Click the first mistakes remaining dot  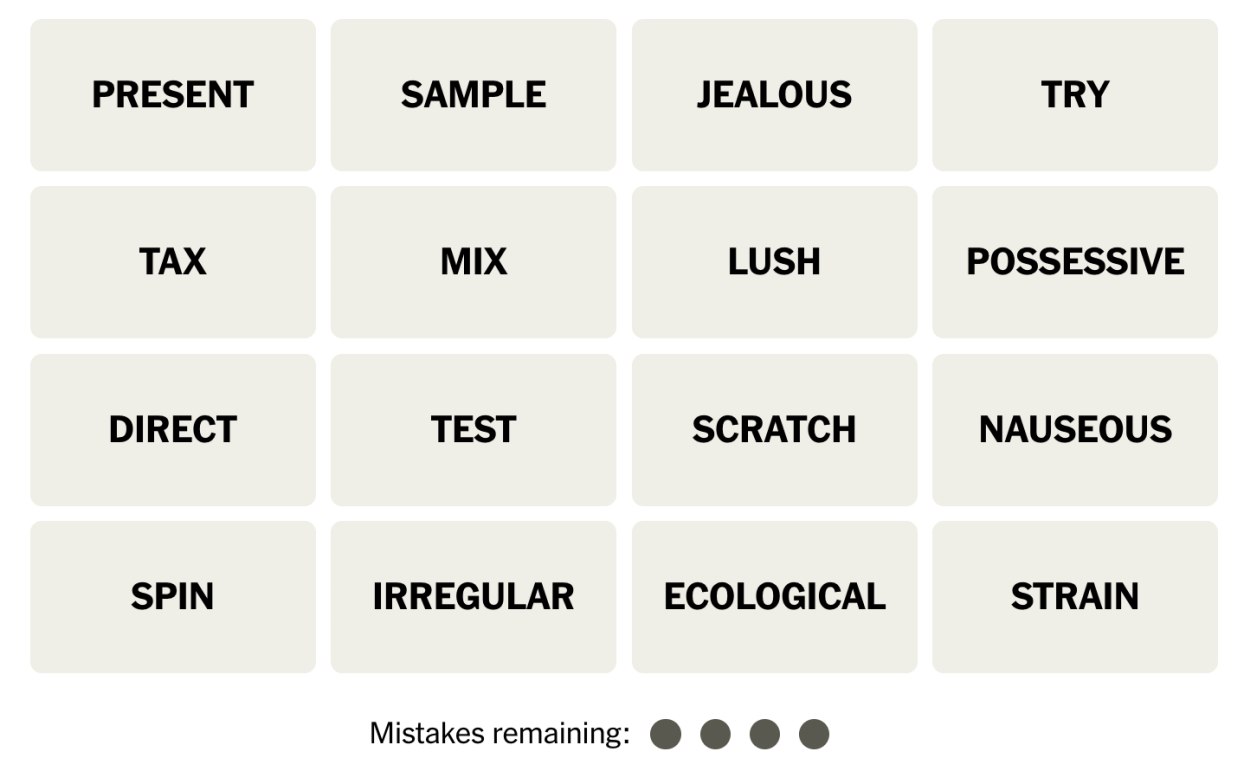pyautogui.click(x=665, y=734)
